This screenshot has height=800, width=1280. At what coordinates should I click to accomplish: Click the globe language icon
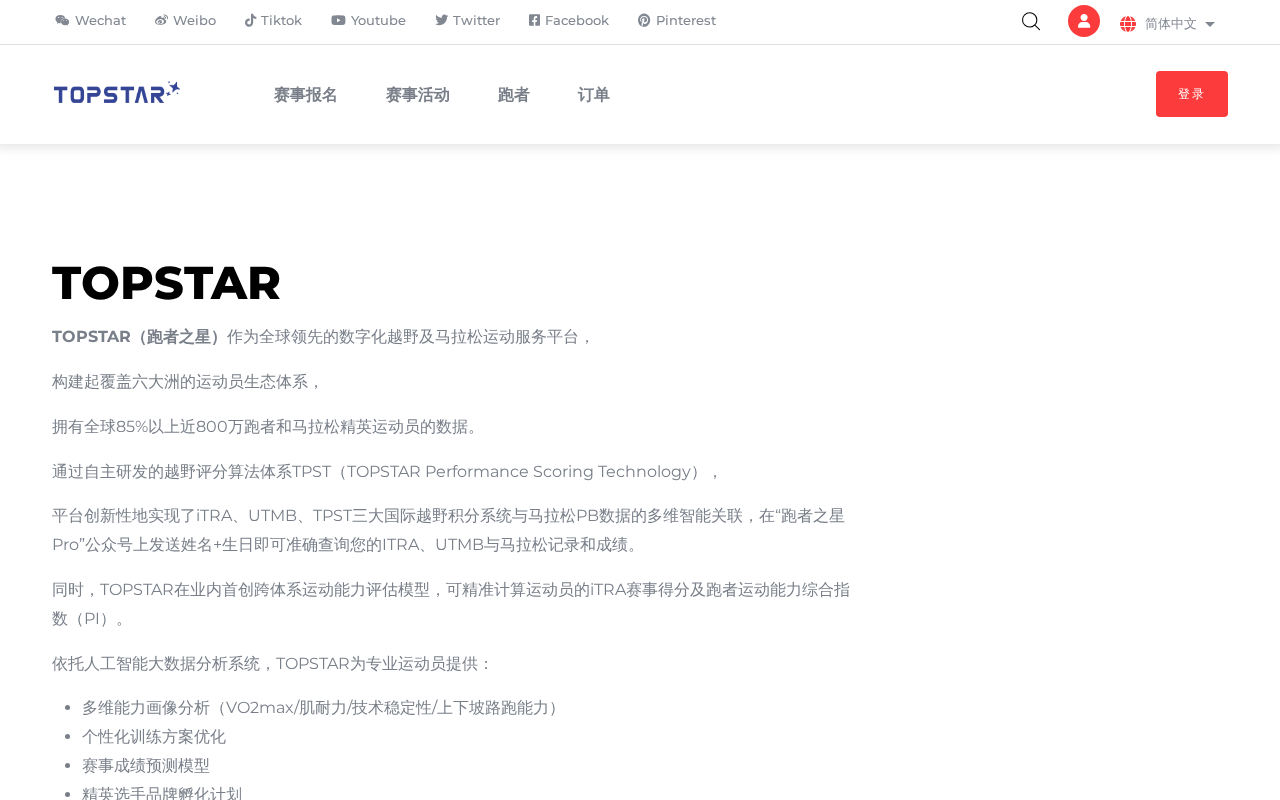pos(1128,24)
